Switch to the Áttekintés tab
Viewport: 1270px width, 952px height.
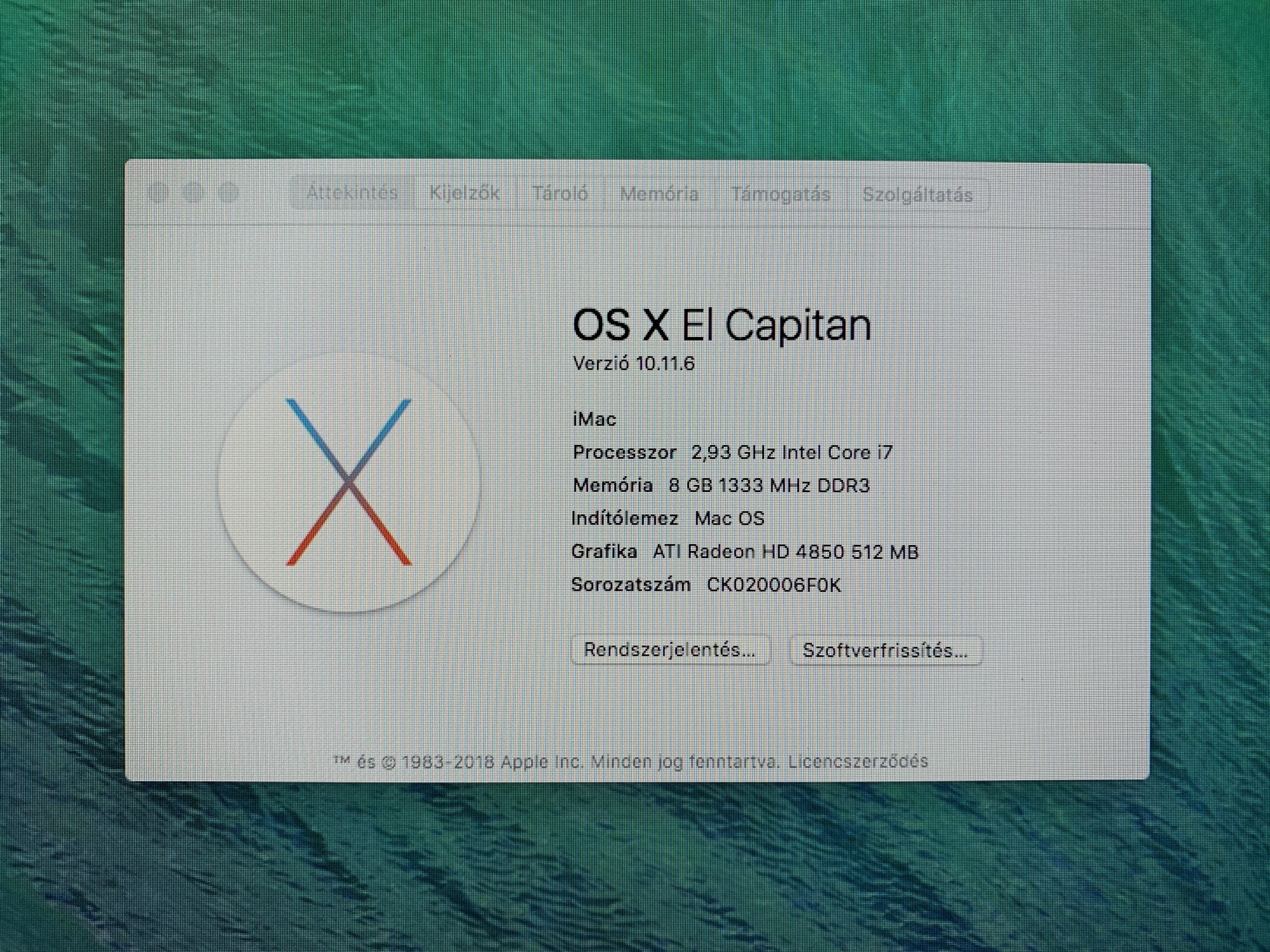(x=352, y=193)
